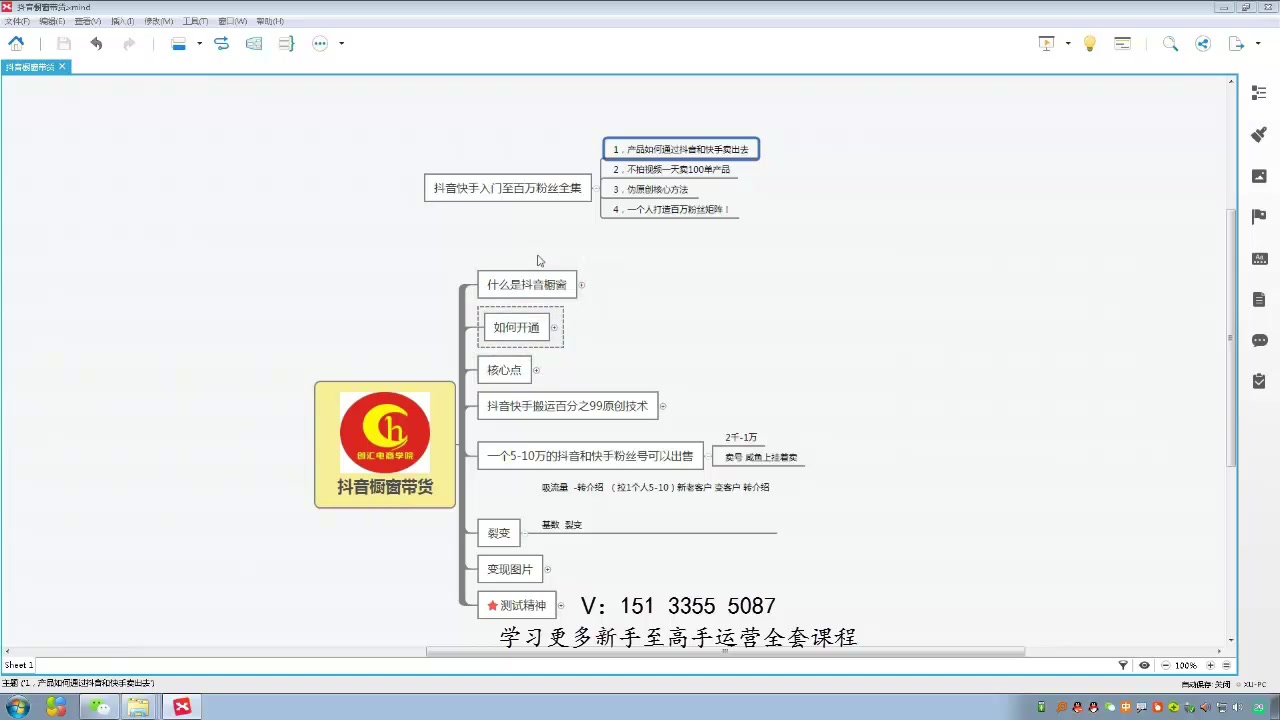Open the Format brush panel

1259,134
